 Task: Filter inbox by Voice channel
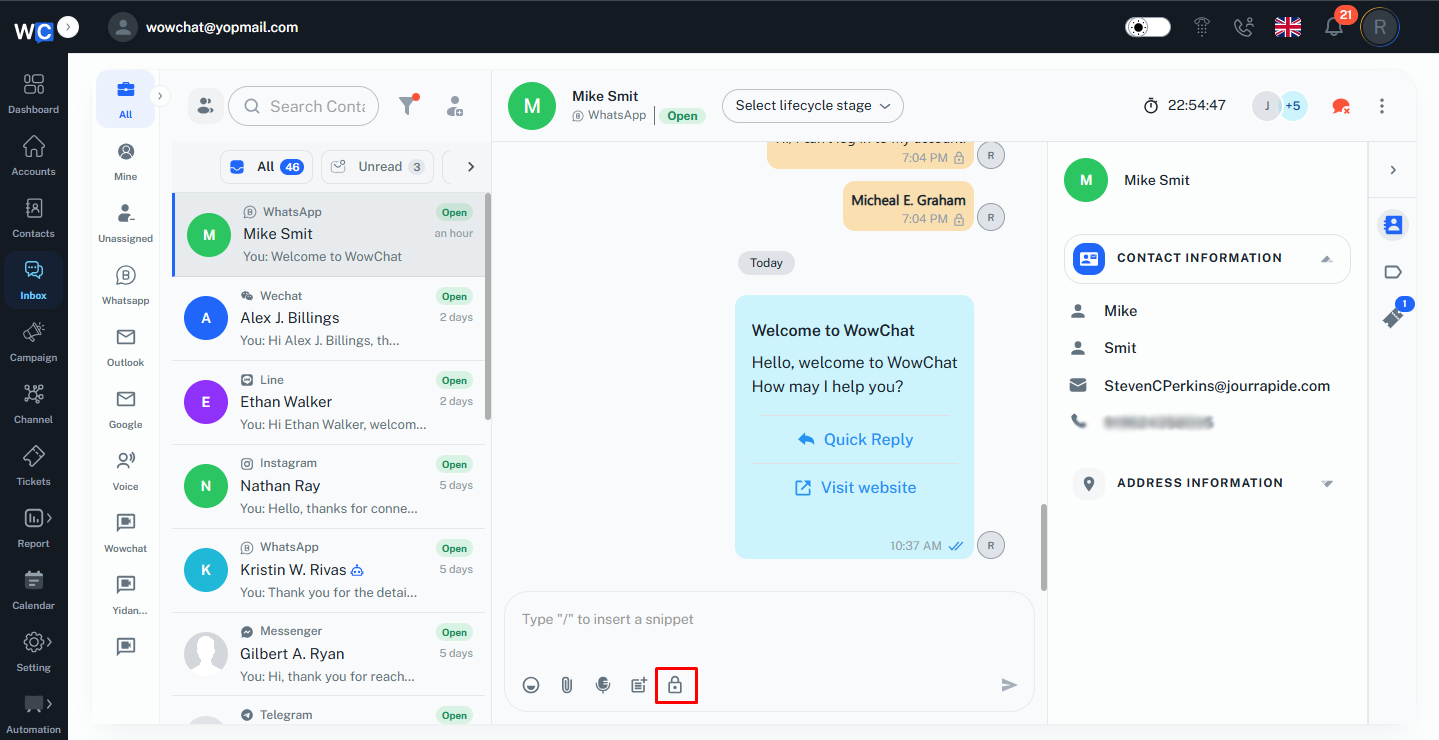point(126,472)
